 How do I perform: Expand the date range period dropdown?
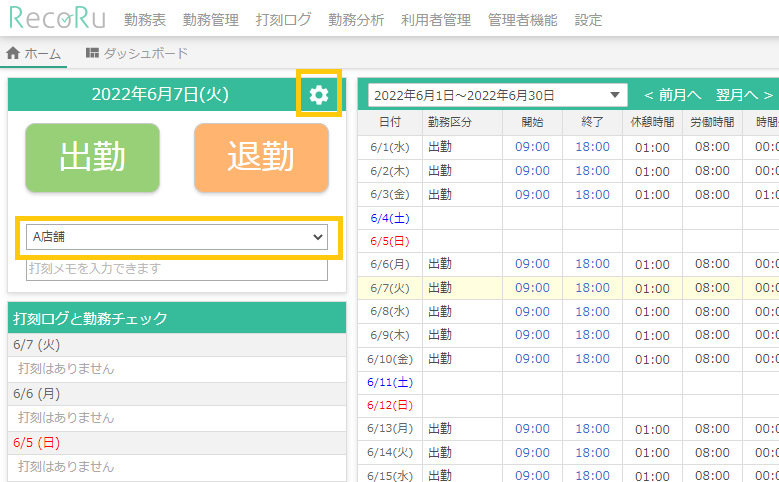click(x=497, y=95)
